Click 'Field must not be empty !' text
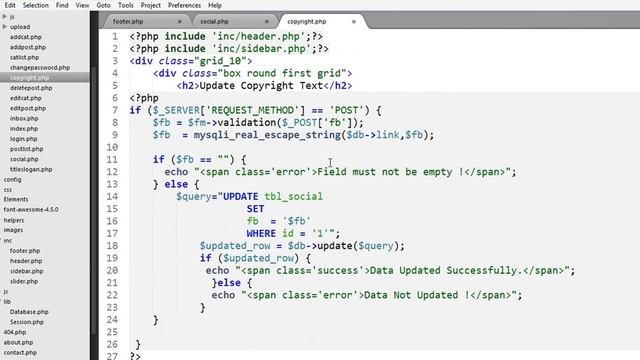 point(390,172)
